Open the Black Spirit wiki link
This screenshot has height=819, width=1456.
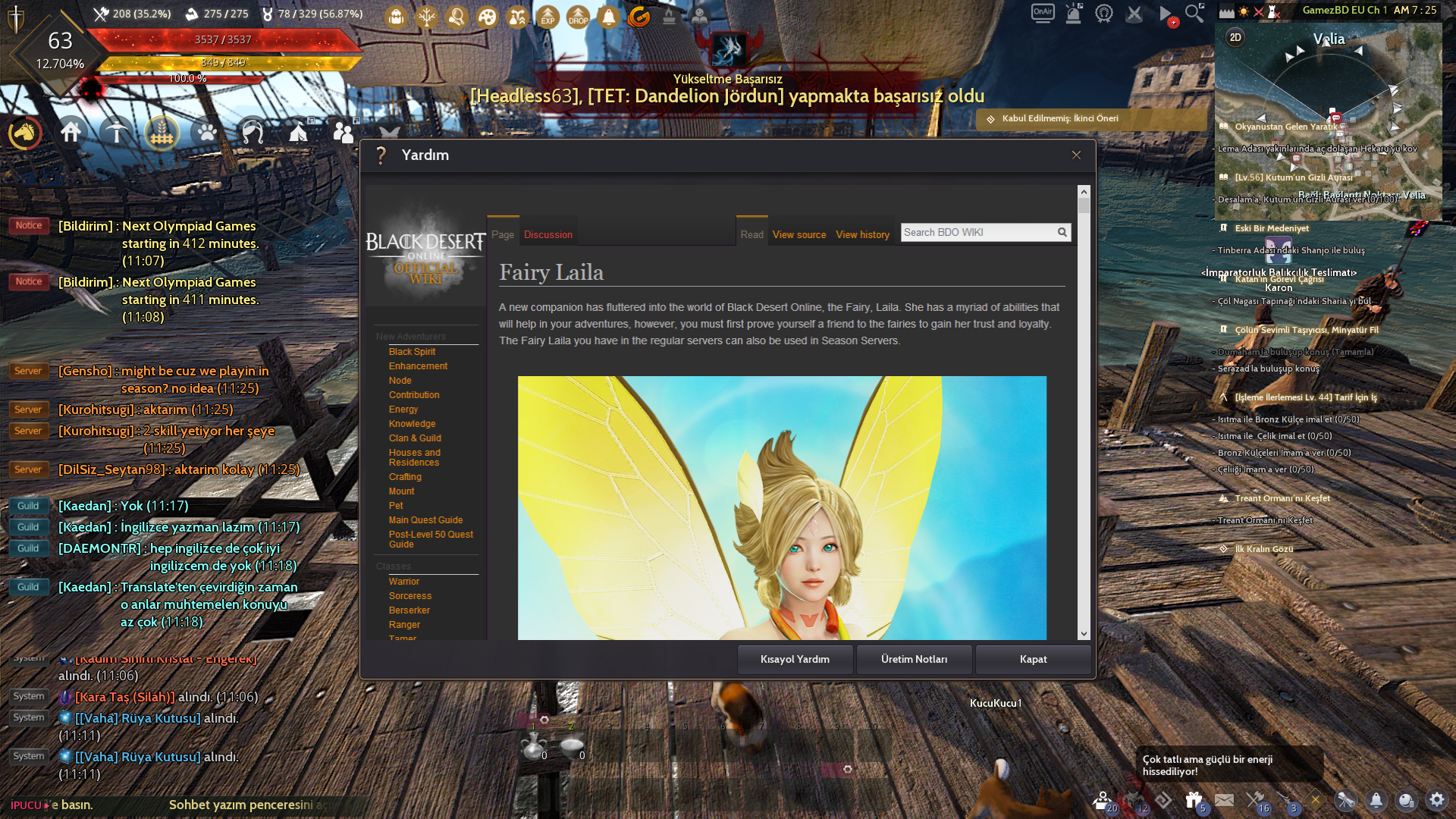click(x=412, y=352)
